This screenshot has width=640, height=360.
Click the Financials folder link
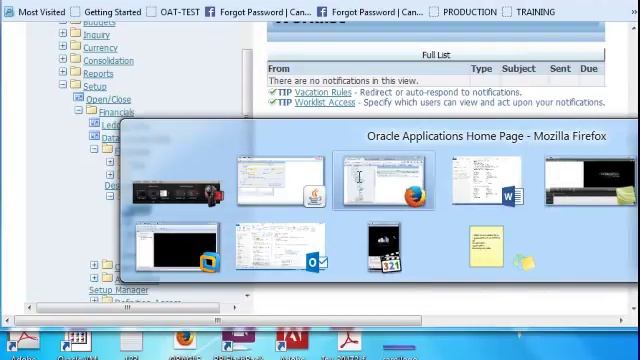tap(116, 112)
